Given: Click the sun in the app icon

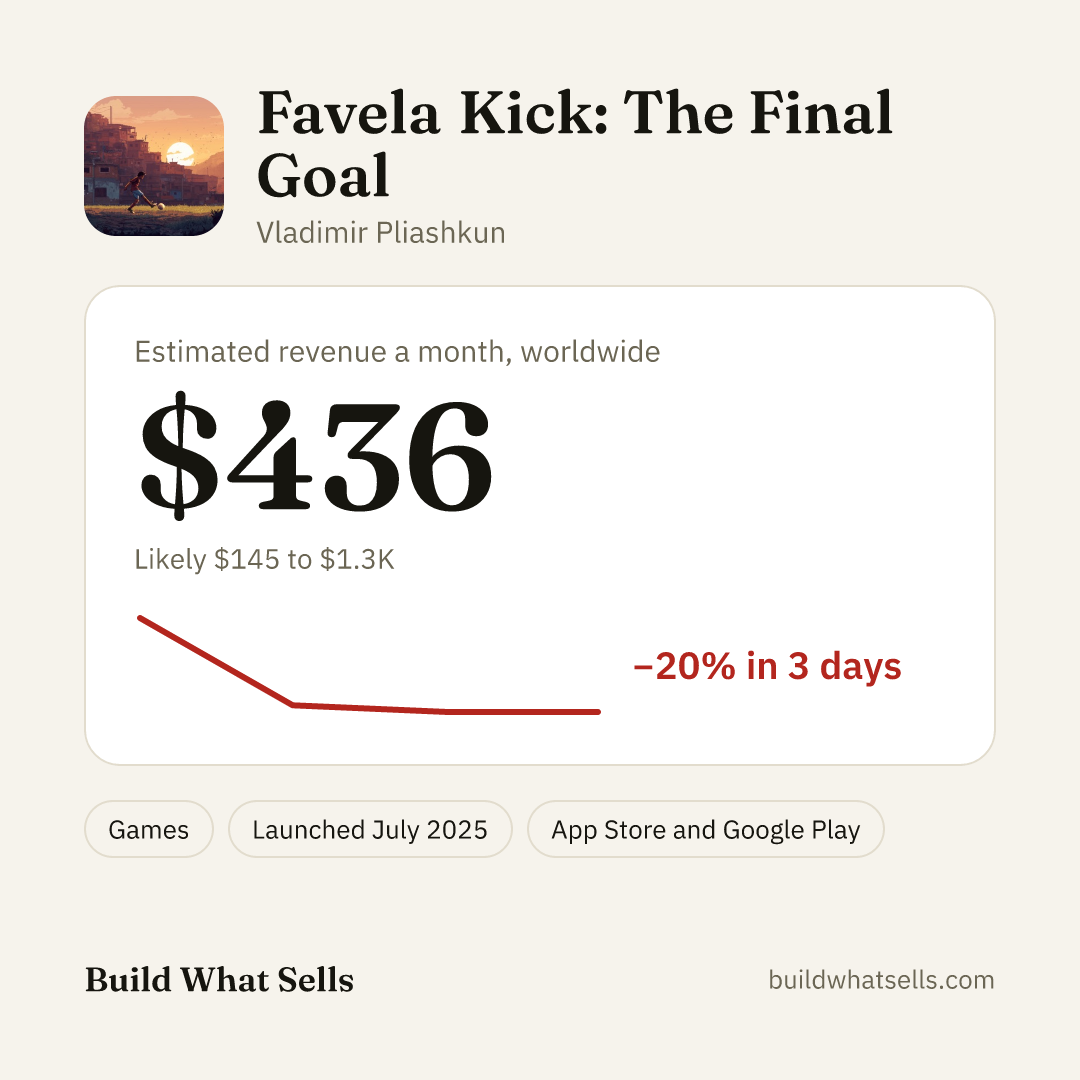Looking at the screenshot, I should [x=181, y=153].
